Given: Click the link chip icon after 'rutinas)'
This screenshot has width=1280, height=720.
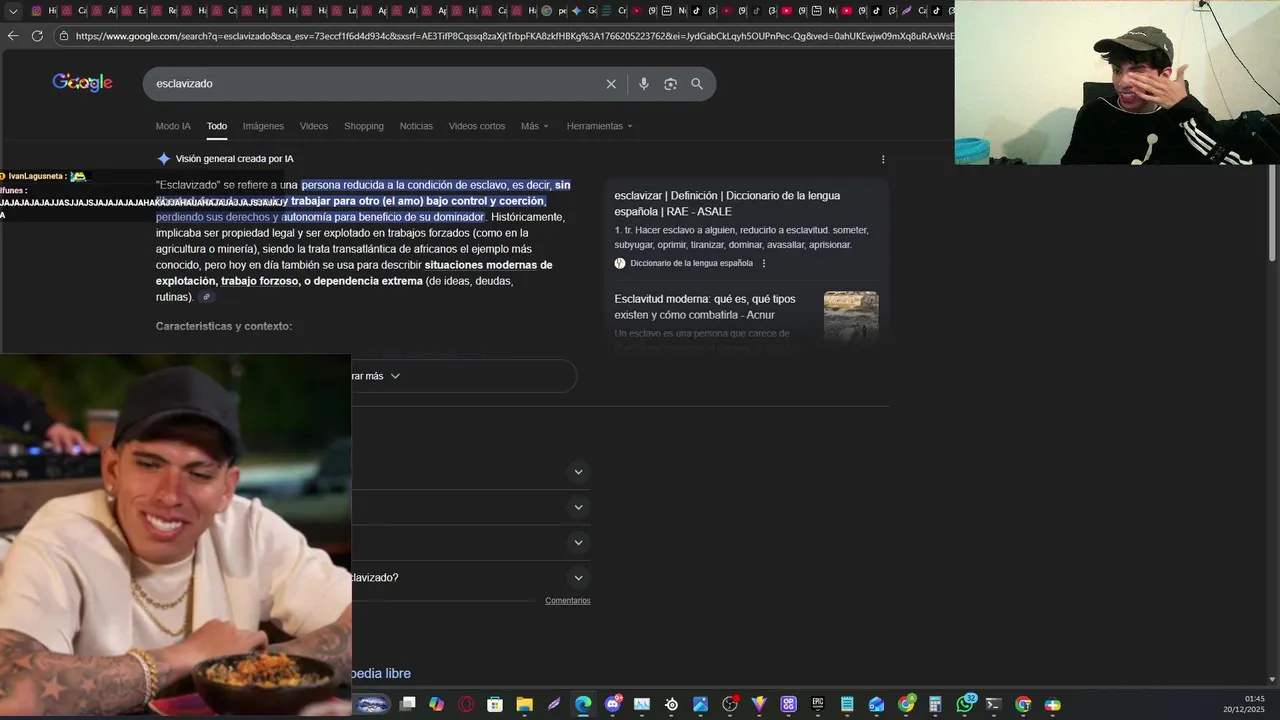Looking at the screenshot, I should pos(207,297).
